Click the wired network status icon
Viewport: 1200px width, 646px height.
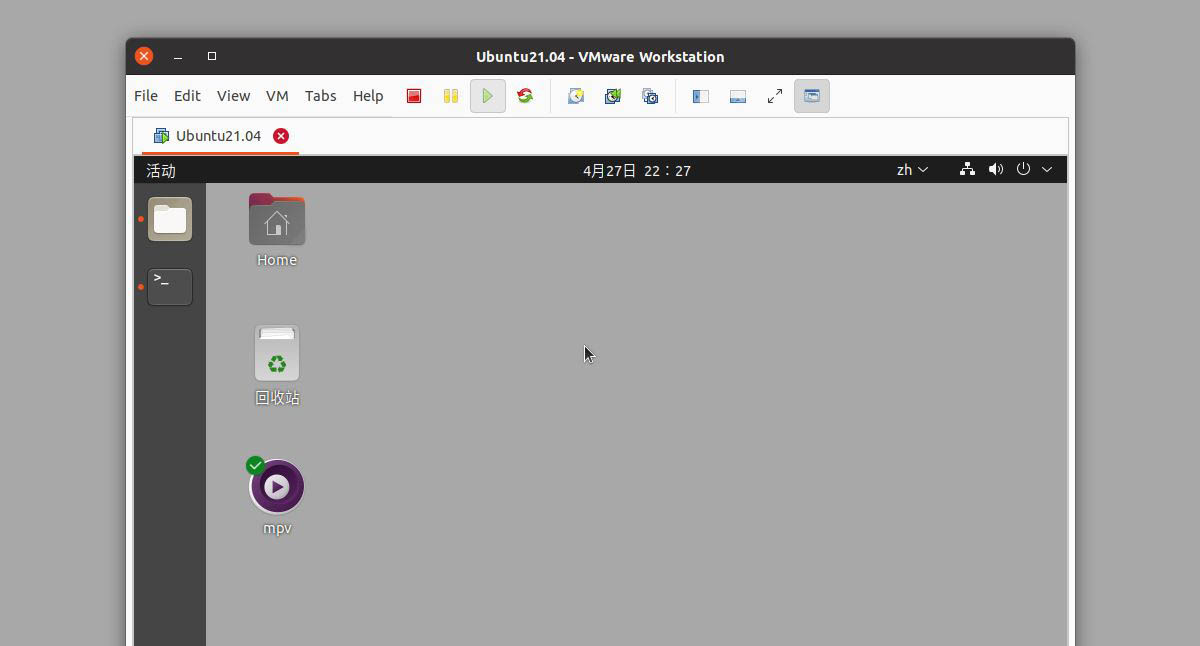click(967, 170)
